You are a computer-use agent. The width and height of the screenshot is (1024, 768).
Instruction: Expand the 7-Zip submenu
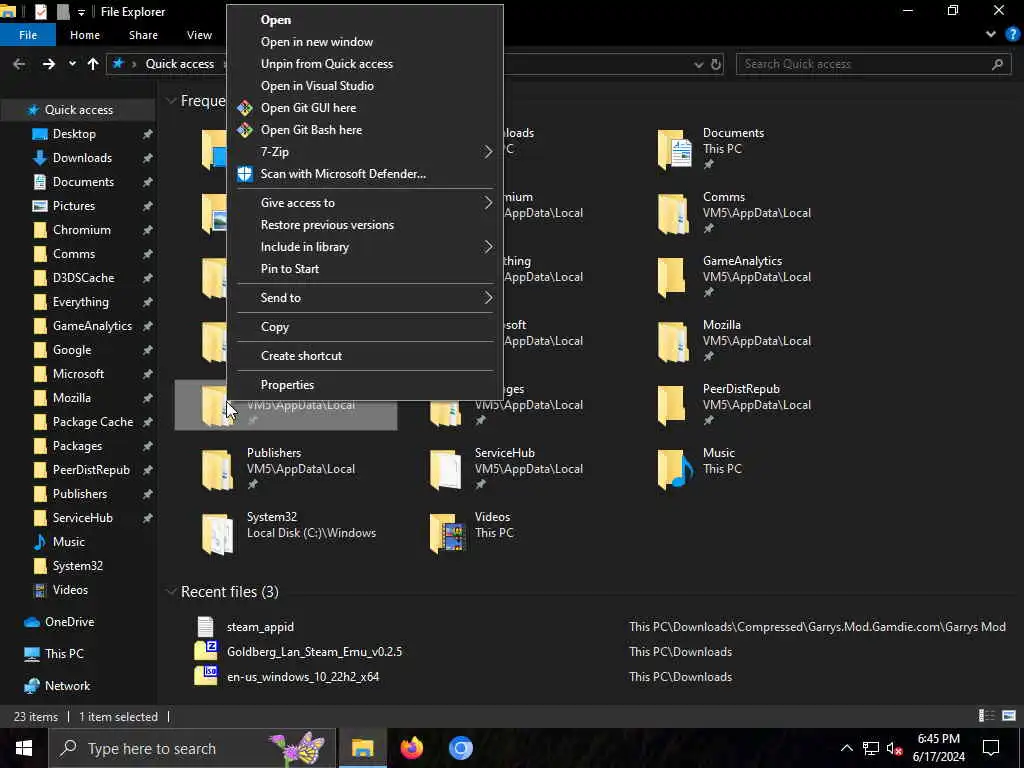(x=364, y=152)
